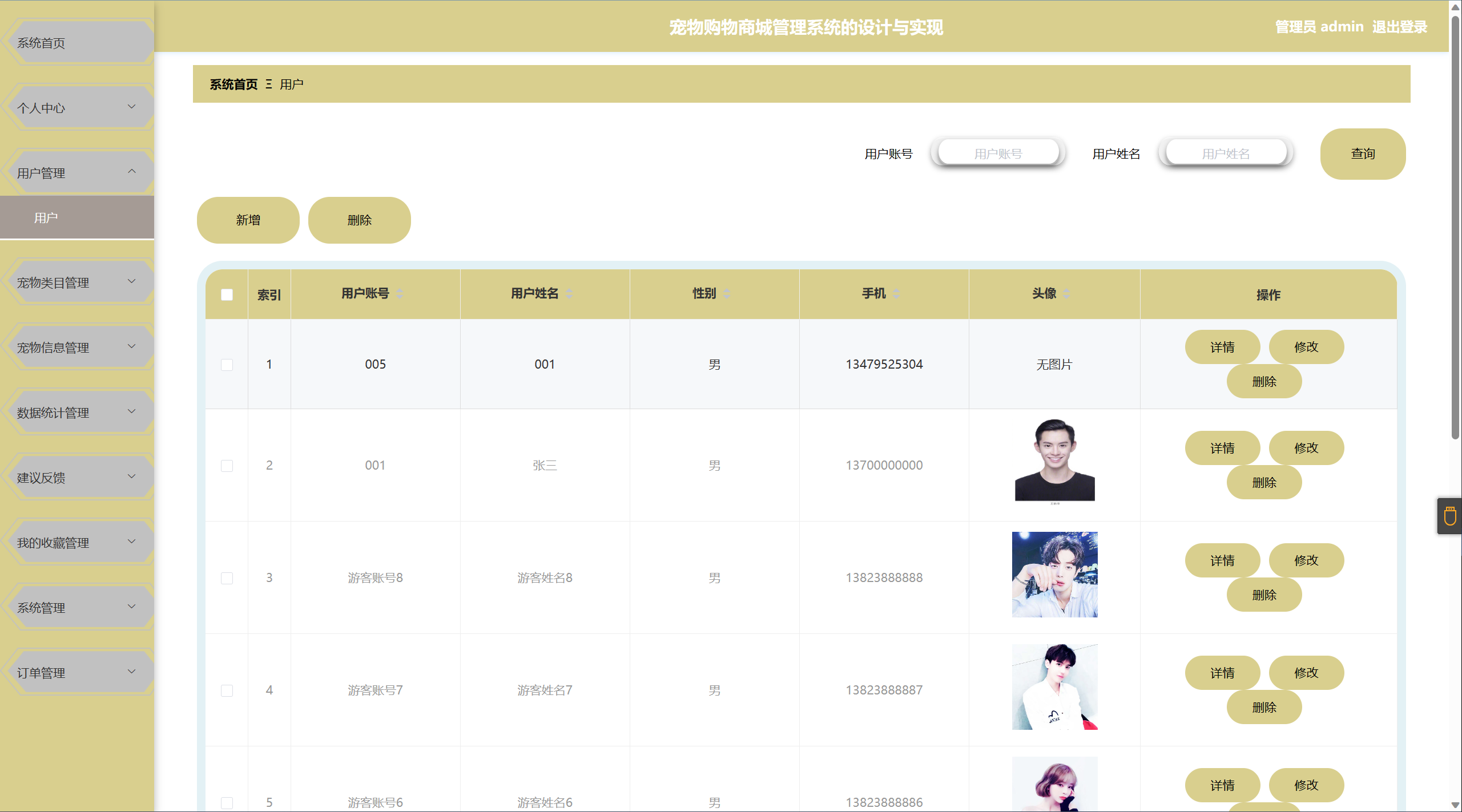Viewport: 1462px width, 812px height.
Task: Check the row 1 checkbox for 005
Action: click(227, 365)
